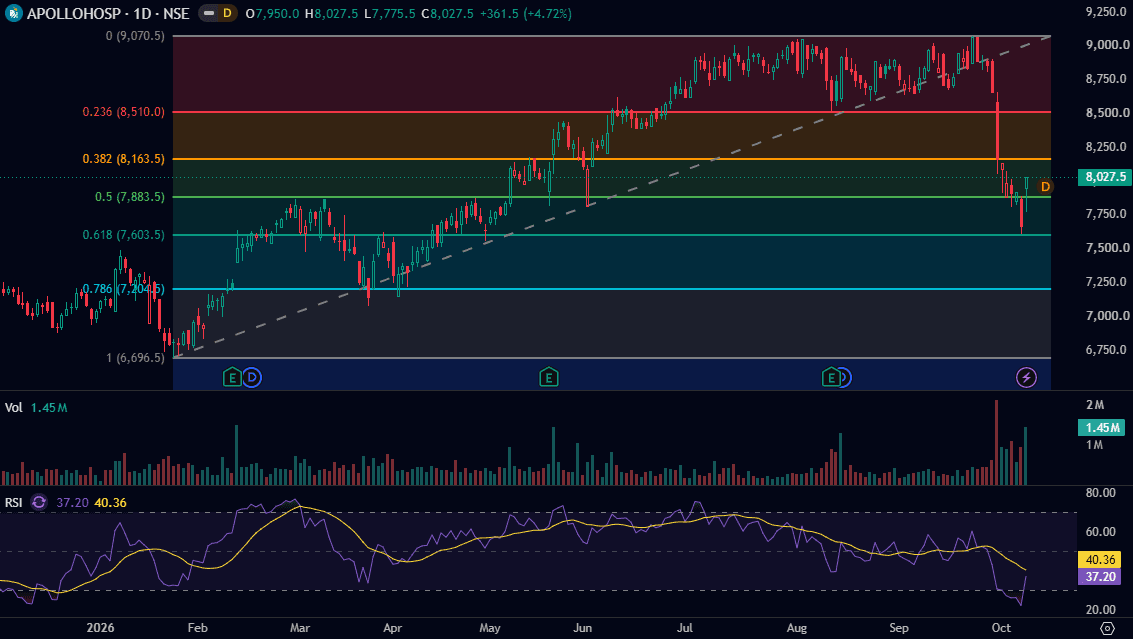Click the 8,027.5 current price tag
Image resolution: width=1133 pixels, height=639 pixels.
[1104, 177]
